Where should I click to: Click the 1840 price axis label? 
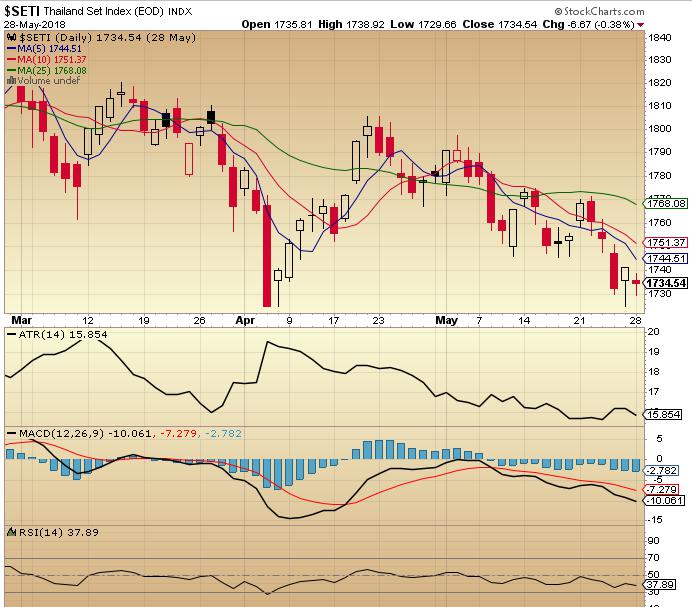click(x=659, y=38)
